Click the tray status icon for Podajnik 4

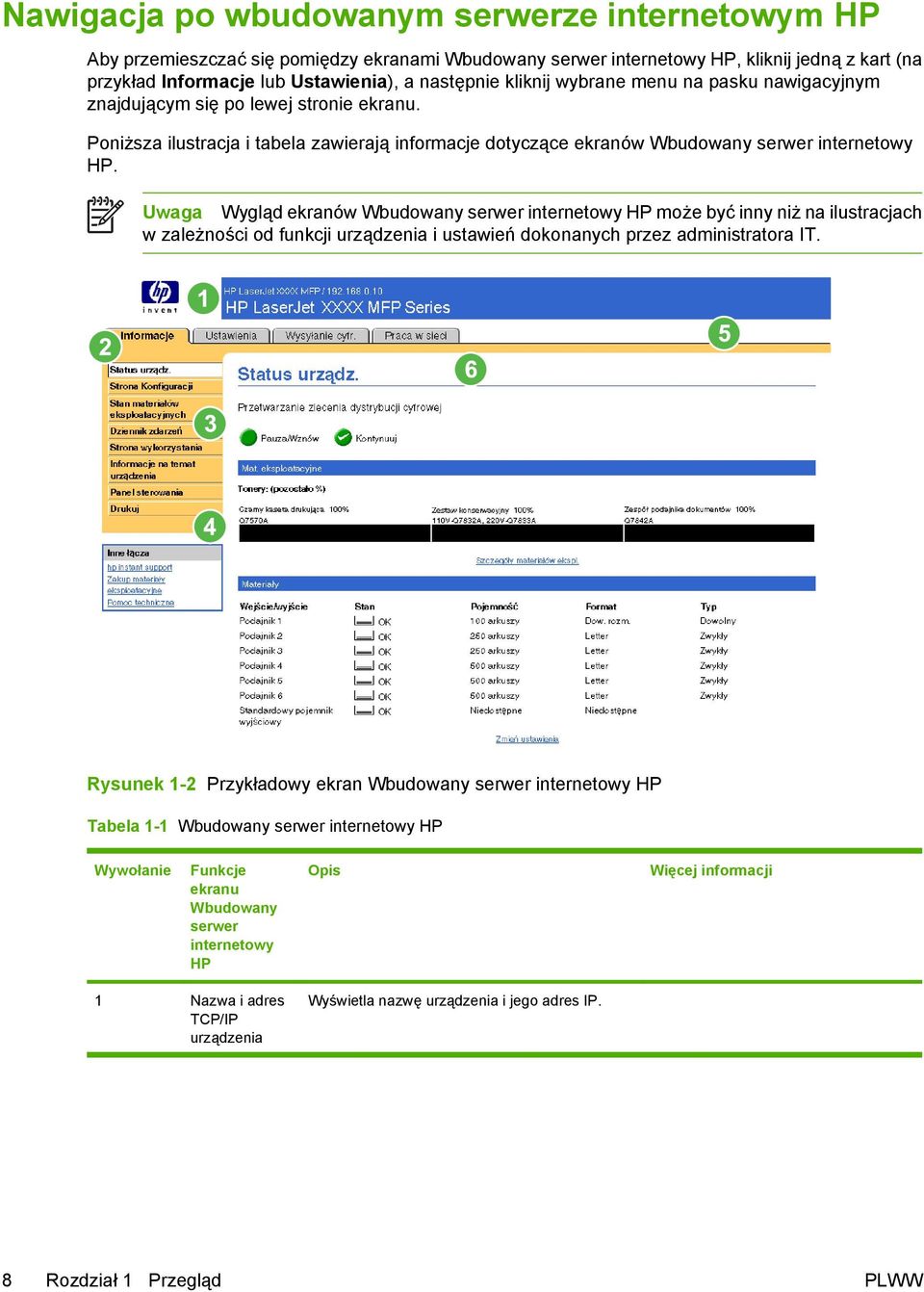364,666
